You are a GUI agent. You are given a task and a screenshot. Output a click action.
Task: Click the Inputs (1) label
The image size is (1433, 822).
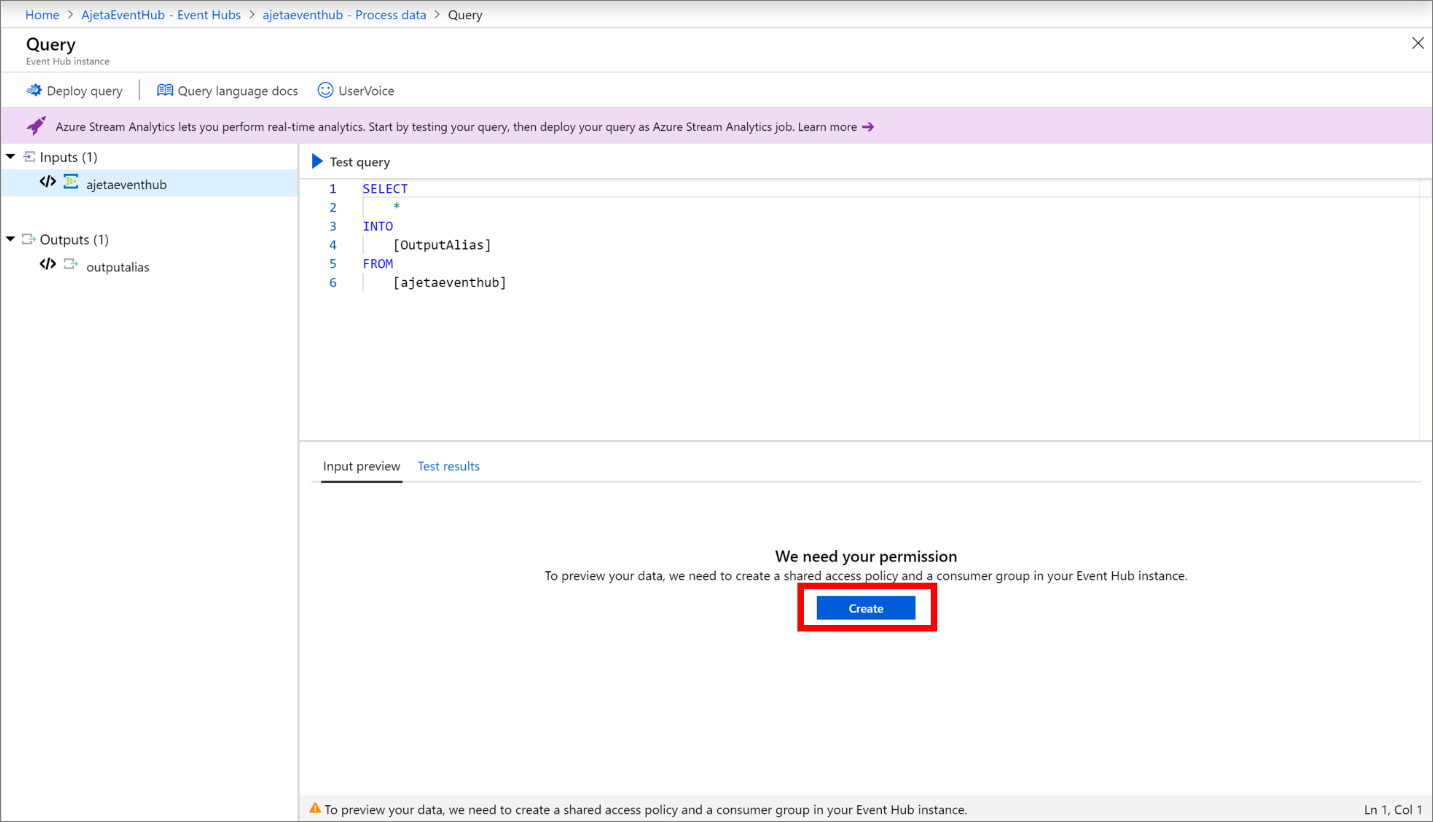point(68,157)
